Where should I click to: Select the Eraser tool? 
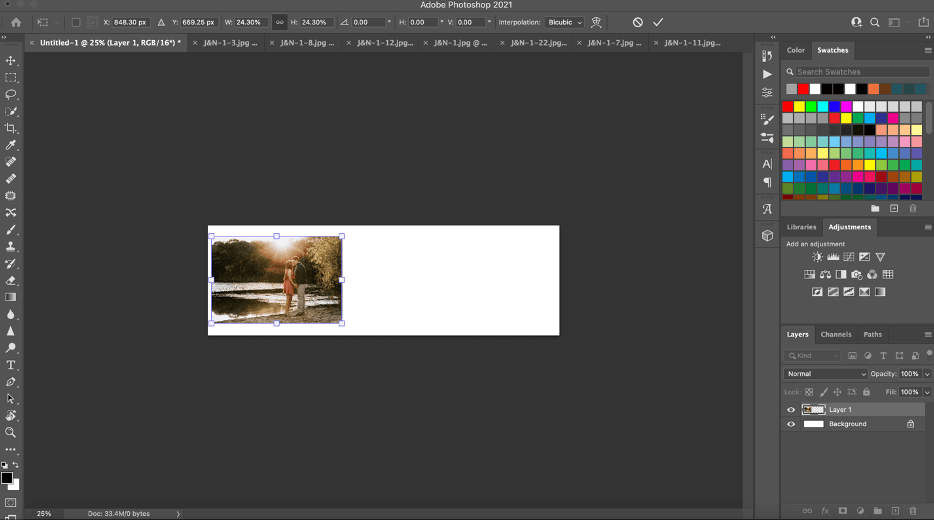click(11, 281)
